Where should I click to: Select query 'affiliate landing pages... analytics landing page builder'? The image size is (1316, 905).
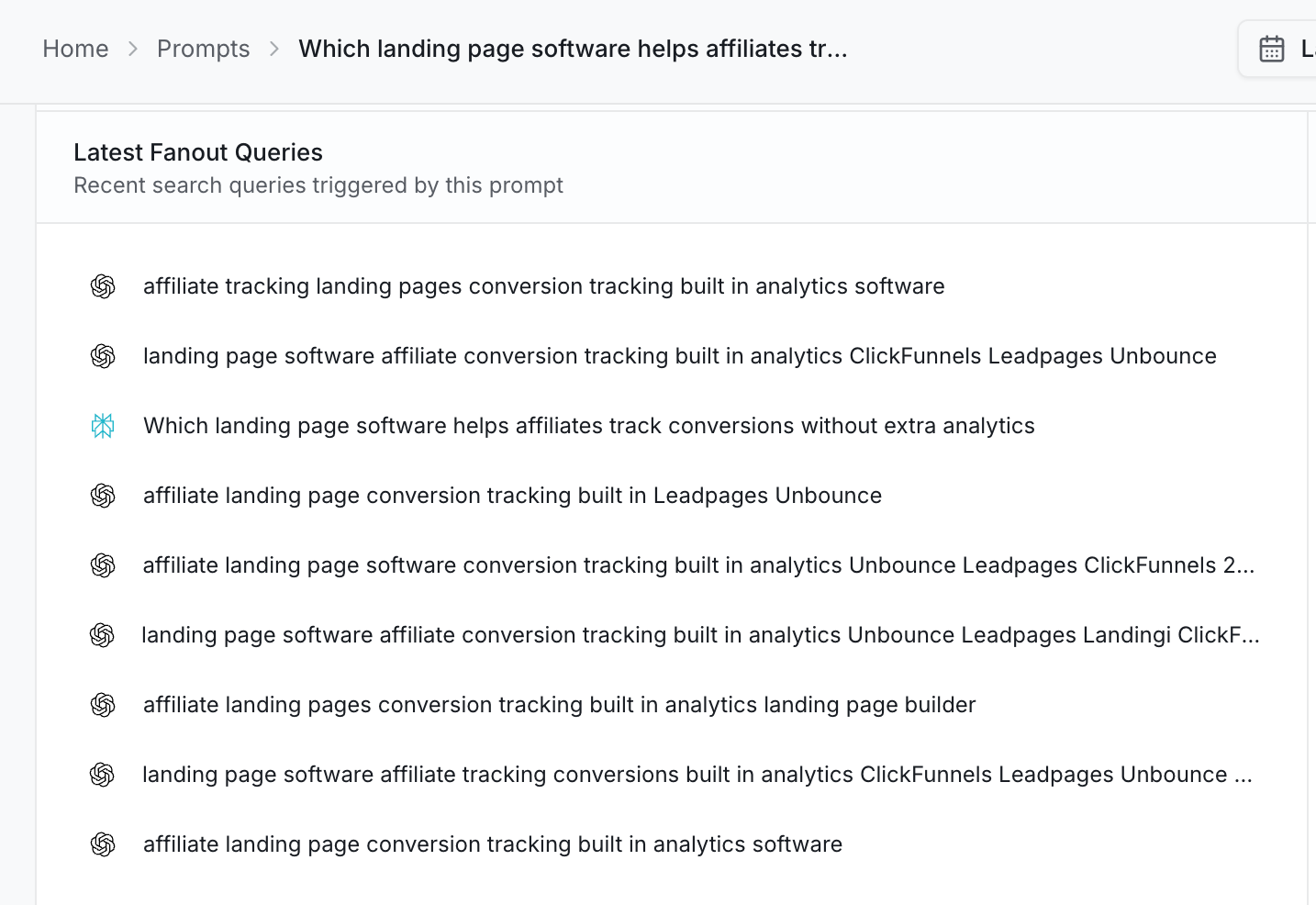click(x=560, y=705)
